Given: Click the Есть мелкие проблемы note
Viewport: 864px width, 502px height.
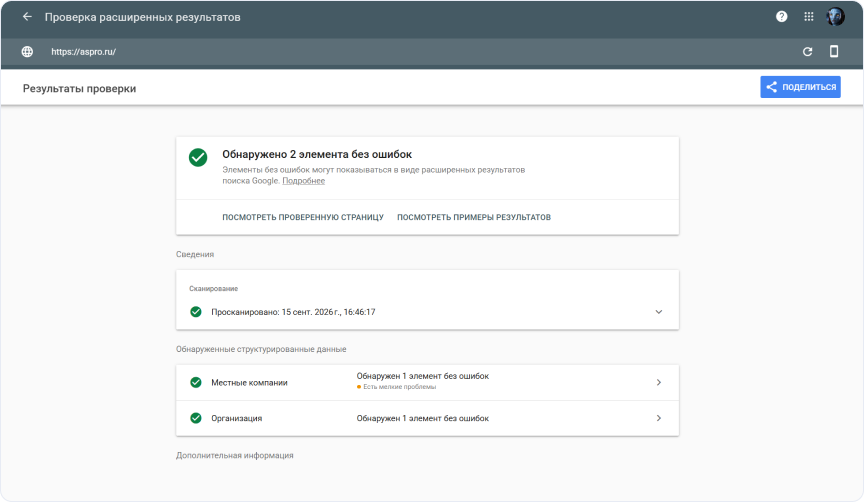Looking at the screenshot, I should (x=399, y=387).
